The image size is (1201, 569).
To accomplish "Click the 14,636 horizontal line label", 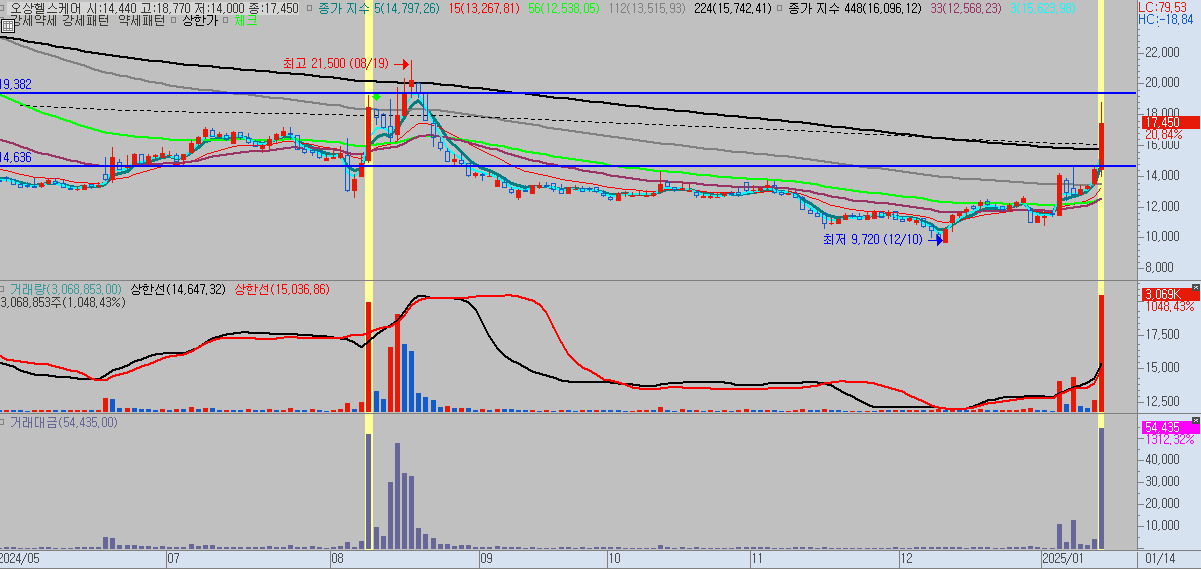I will click(16, 158).
